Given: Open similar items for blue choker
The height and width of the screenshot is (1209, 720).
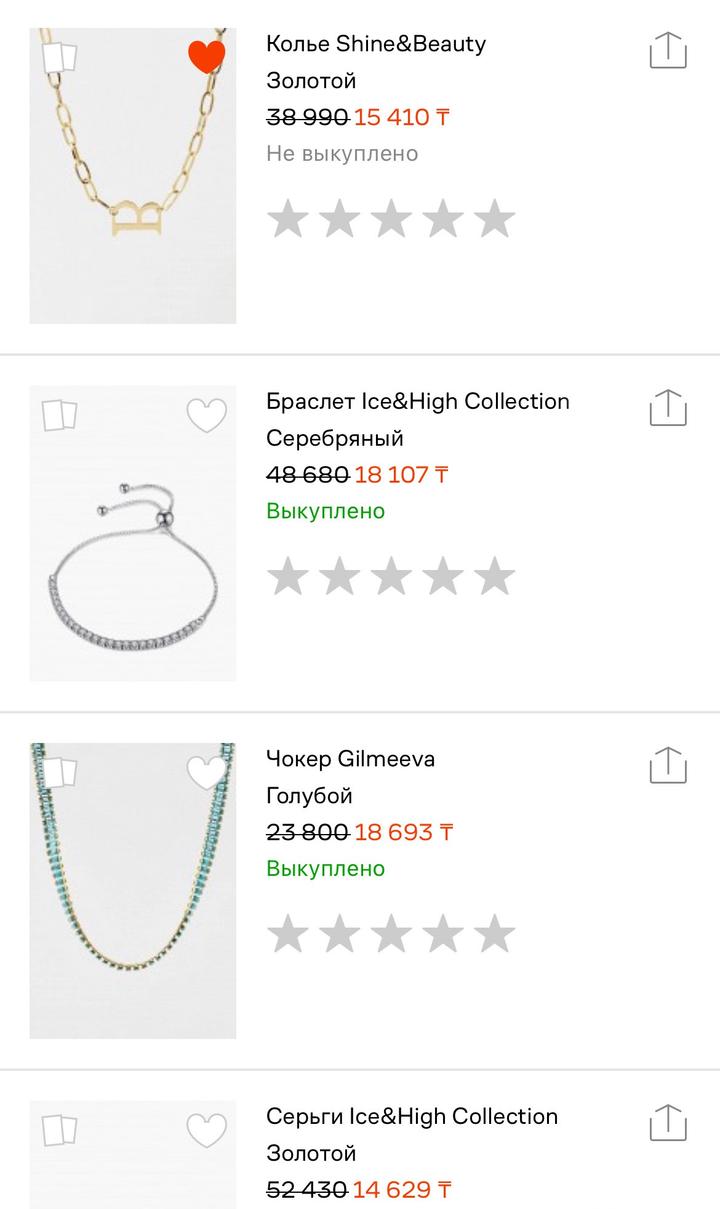Looking at the screenshot, I should [x=60, y=772].
